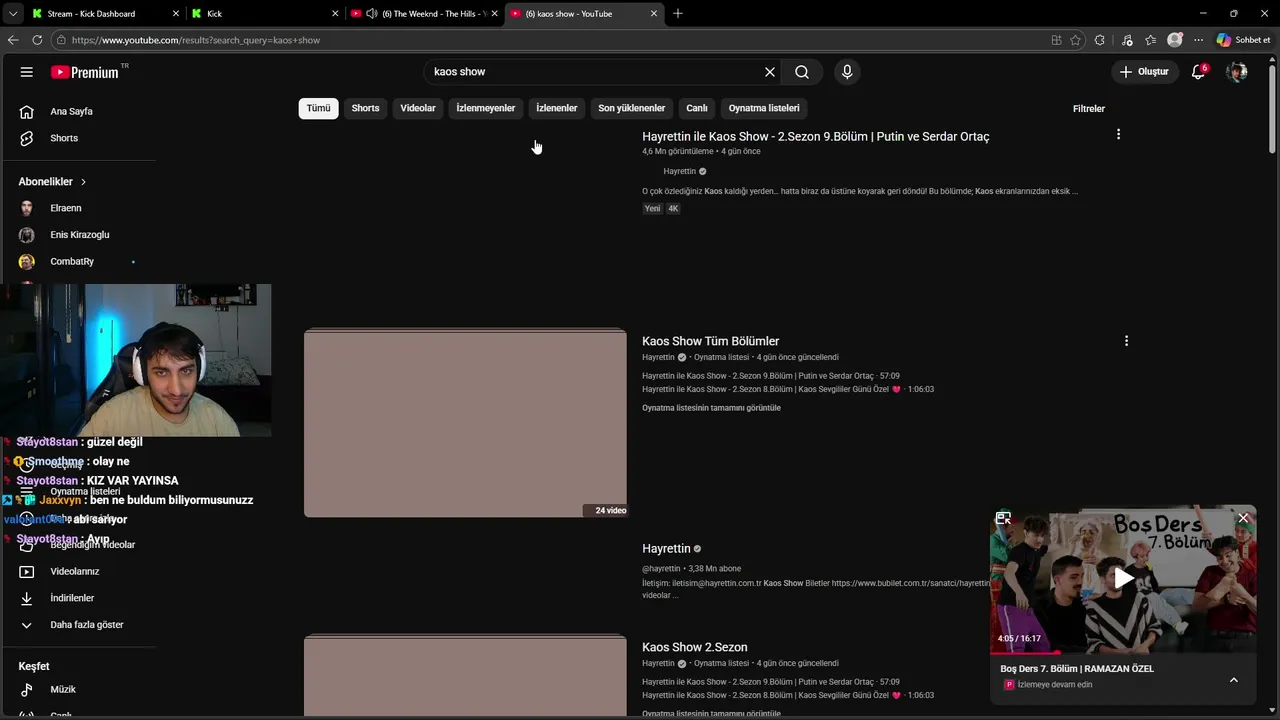Seek on miniplayer red progress bar

click(1123, 652)
